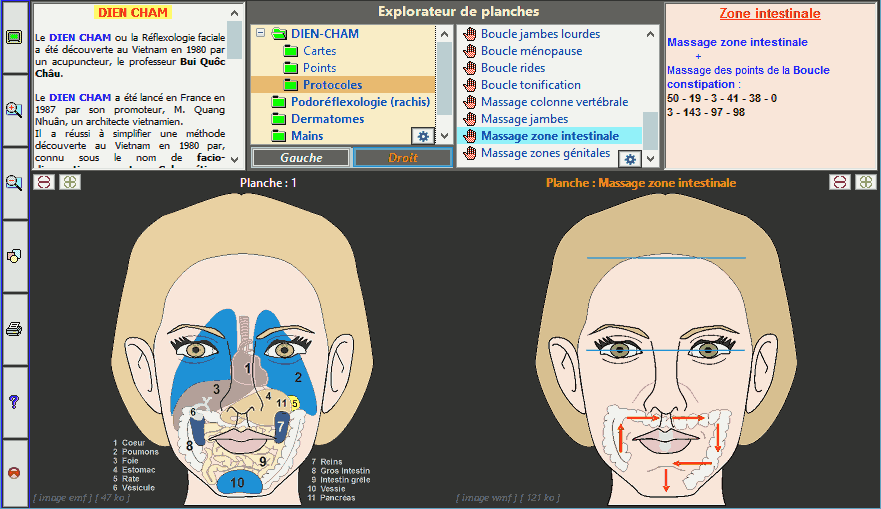The width and height of the screenshot is (881, 509).
Task: Click the hand icon beside Massage zones génitales
Action: click(470, 153)
